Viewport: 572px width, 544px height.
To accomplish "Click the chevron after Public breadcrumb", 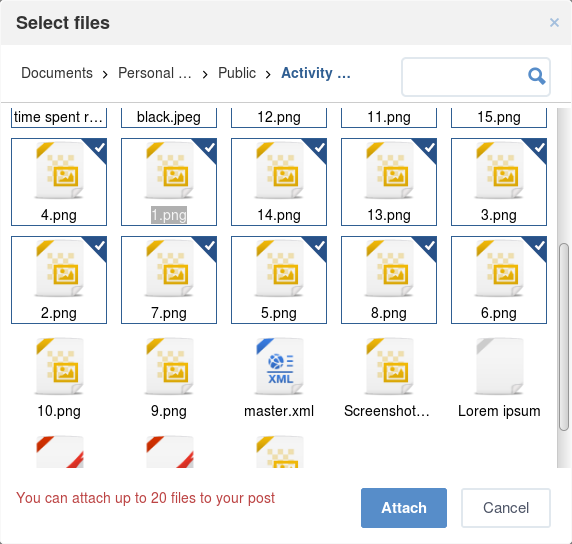I will click(x=268, y=74).
